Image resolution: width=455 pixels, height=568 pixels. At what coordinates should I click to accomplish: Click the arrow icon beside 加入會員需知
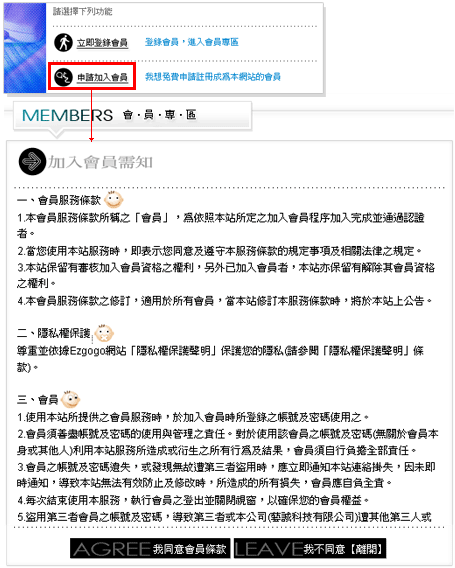pyautogui.click(x=33, y=162)
